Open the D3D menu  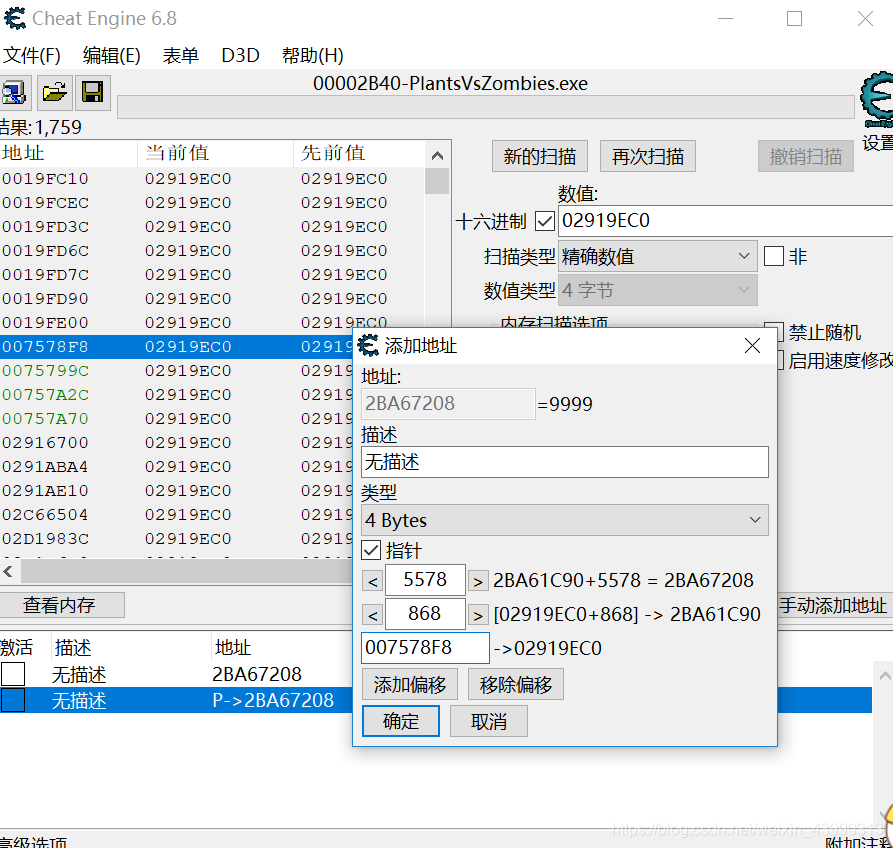coord(240,56)
